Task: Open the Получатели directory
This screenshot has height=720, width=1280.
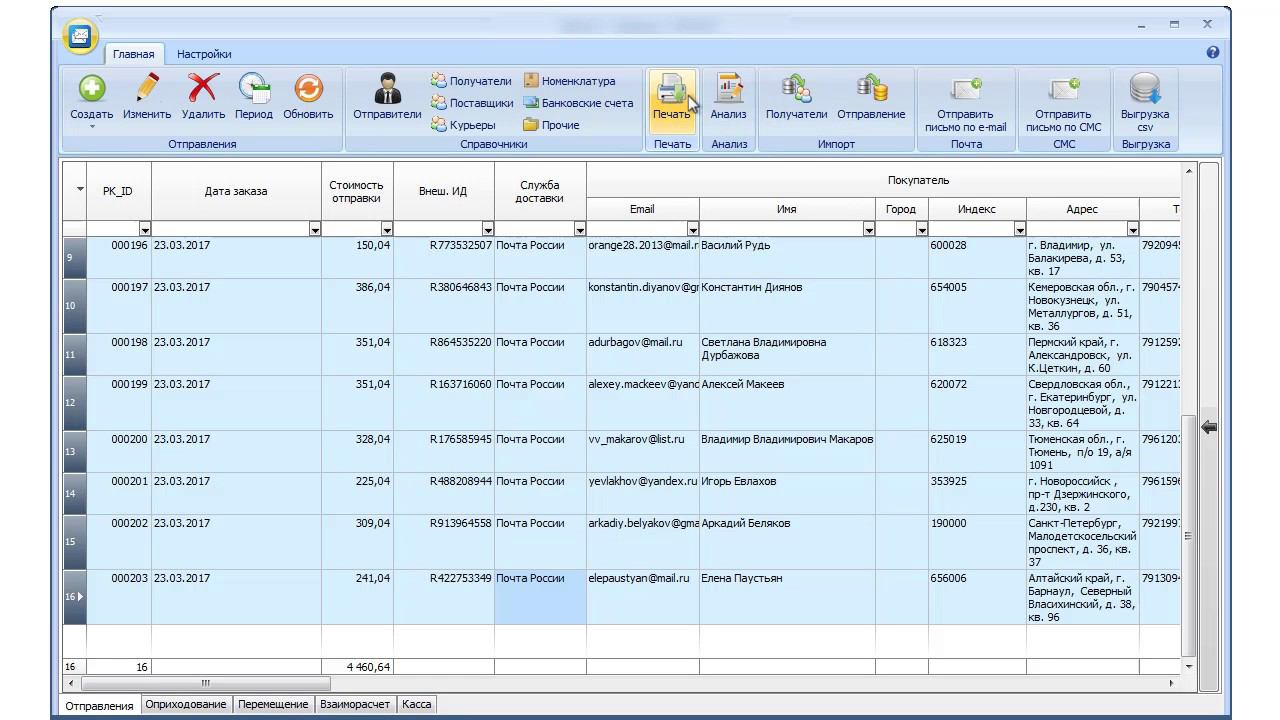Action: coord(471,81)
